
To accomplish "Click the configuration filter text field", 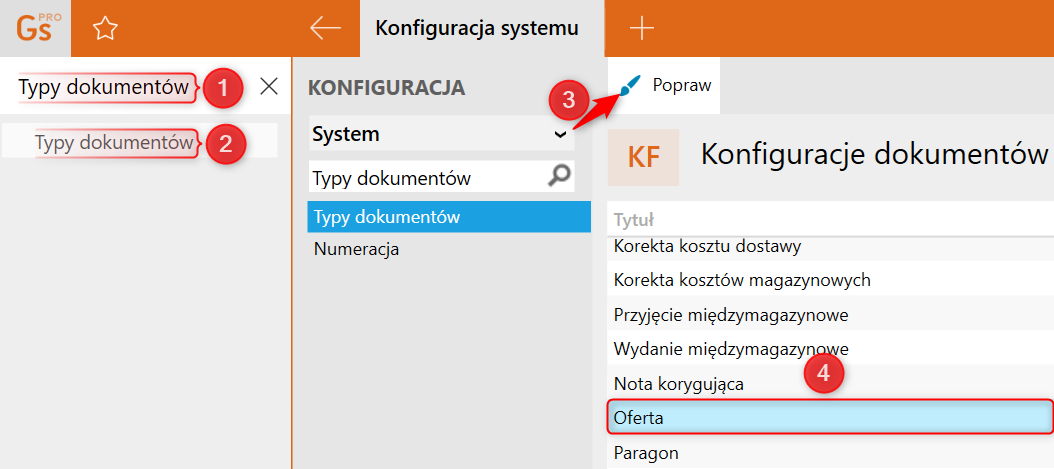I will pos(425,178).
